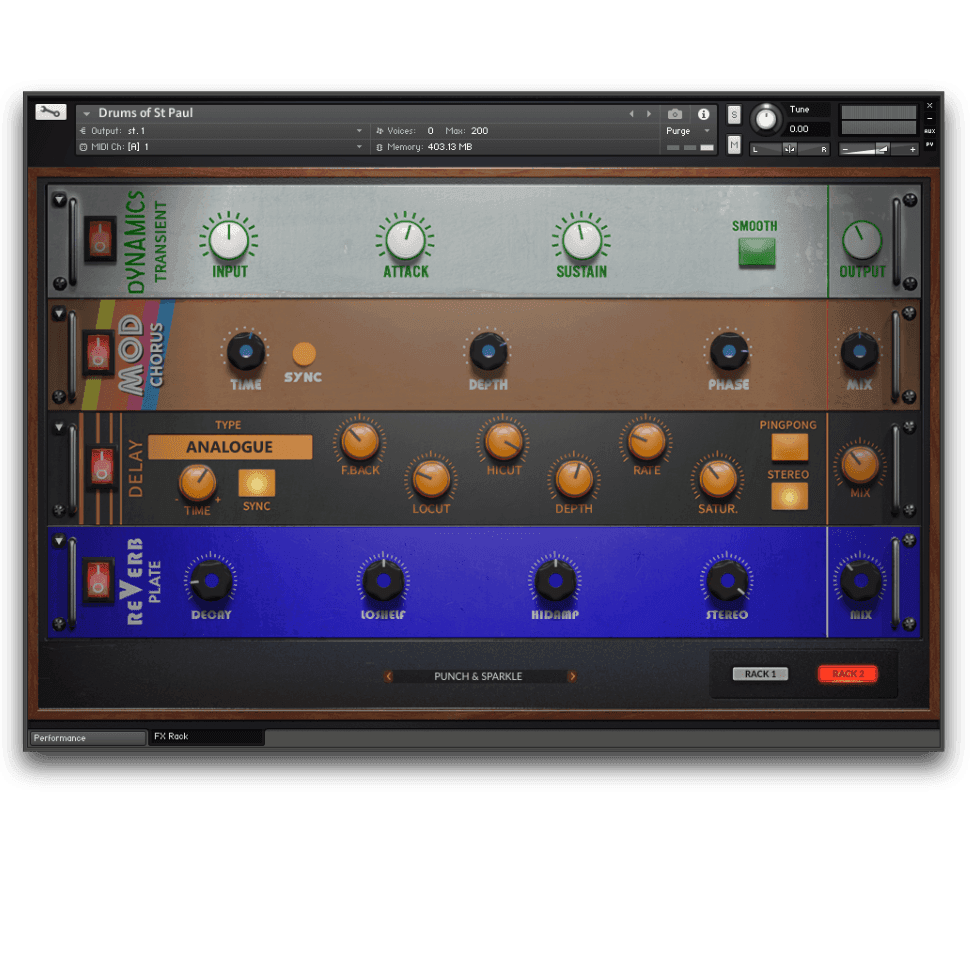Screen dimensions: 970x970
Task: Toggle the Dynamics Transient power switch
Action: pos(100,239)
